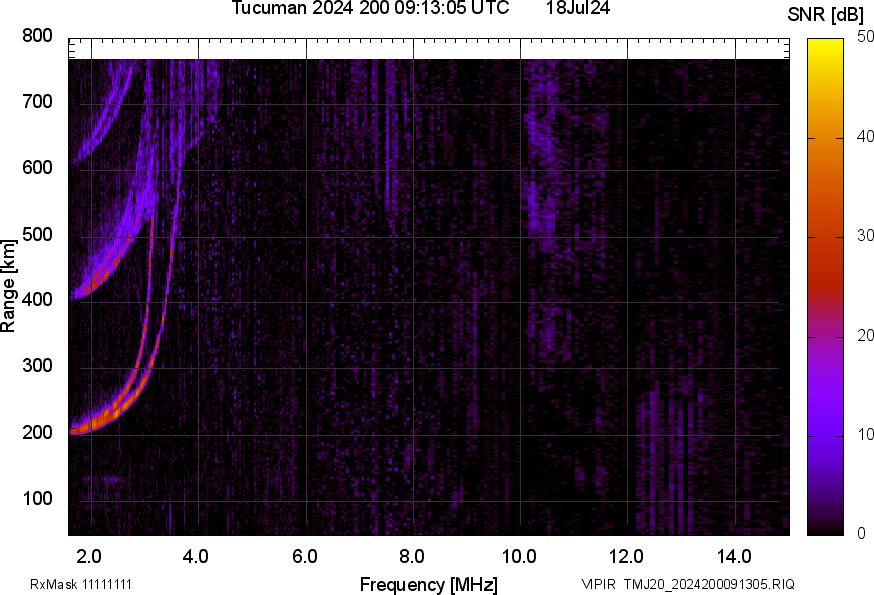The height and width of the screenshot is (595, 874).
Task: Click the colorbar tick label '10'
Action: click(x=865, y=435)
